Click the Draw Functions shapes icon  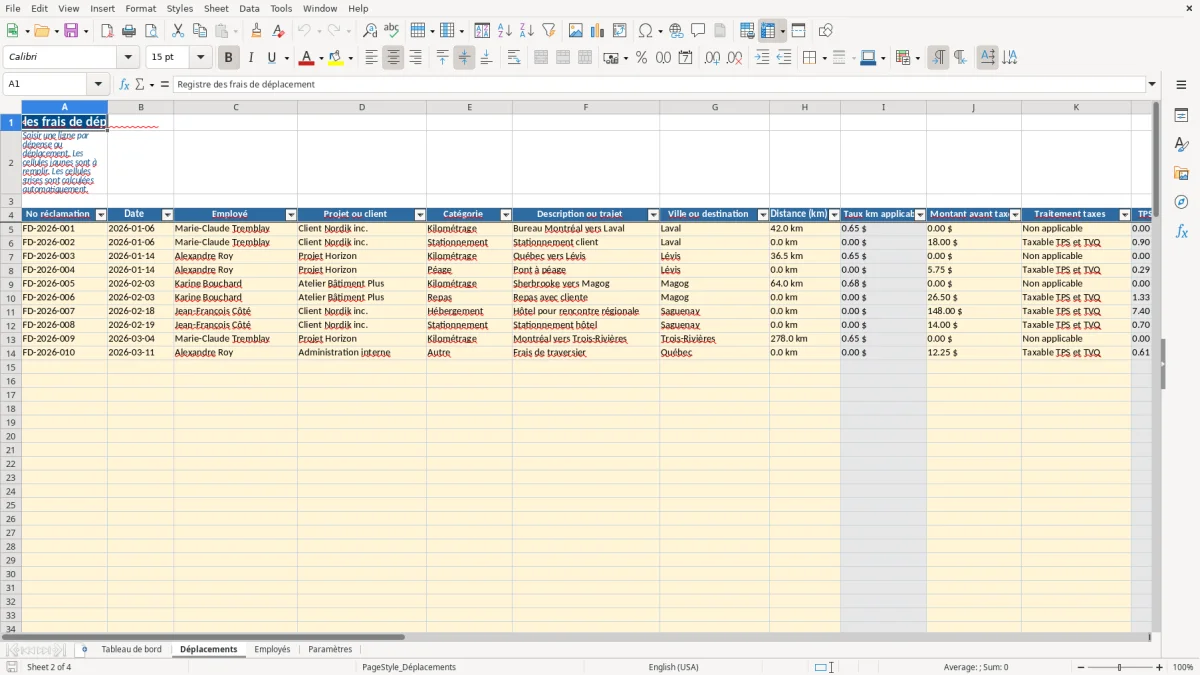point(825,31)
